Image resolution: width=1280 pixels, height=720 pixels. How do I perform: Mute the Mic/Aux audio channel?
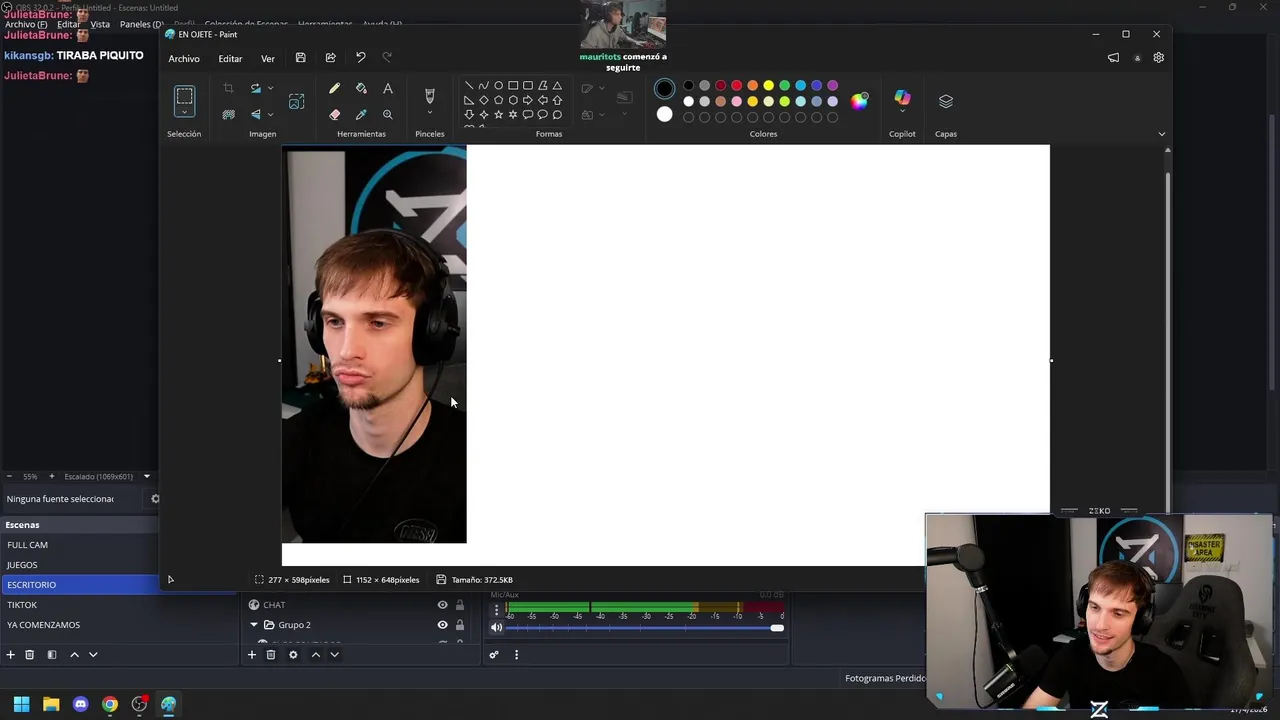(x=496, y=627)
